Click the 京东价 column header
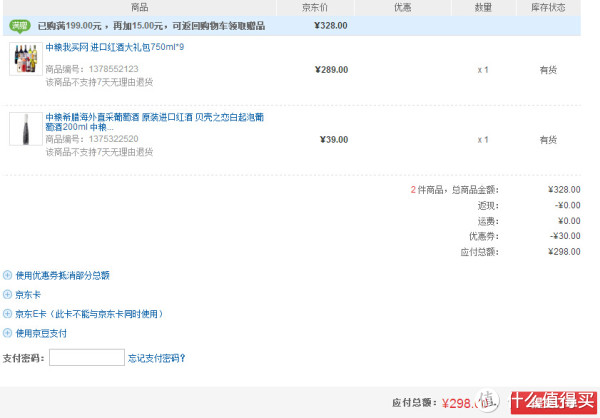 point(315,7)
